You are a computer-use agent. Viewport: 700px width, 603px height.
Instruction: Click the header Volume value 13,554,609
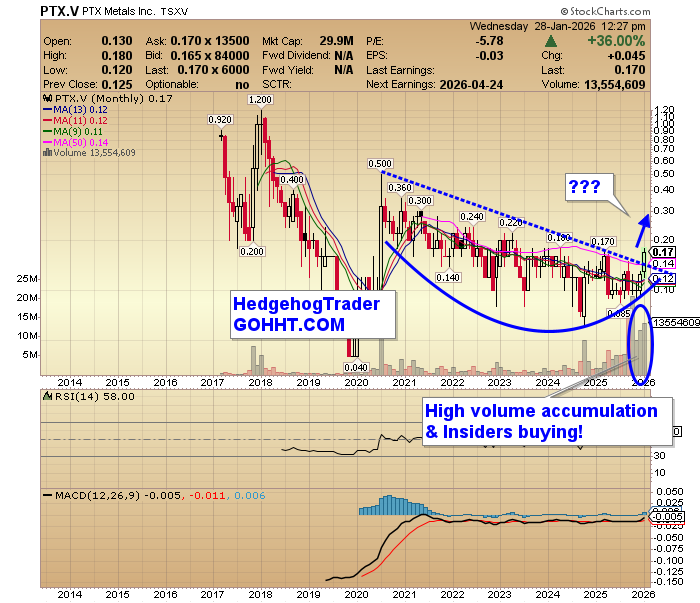pyautogui.click(x=615, y=85)
